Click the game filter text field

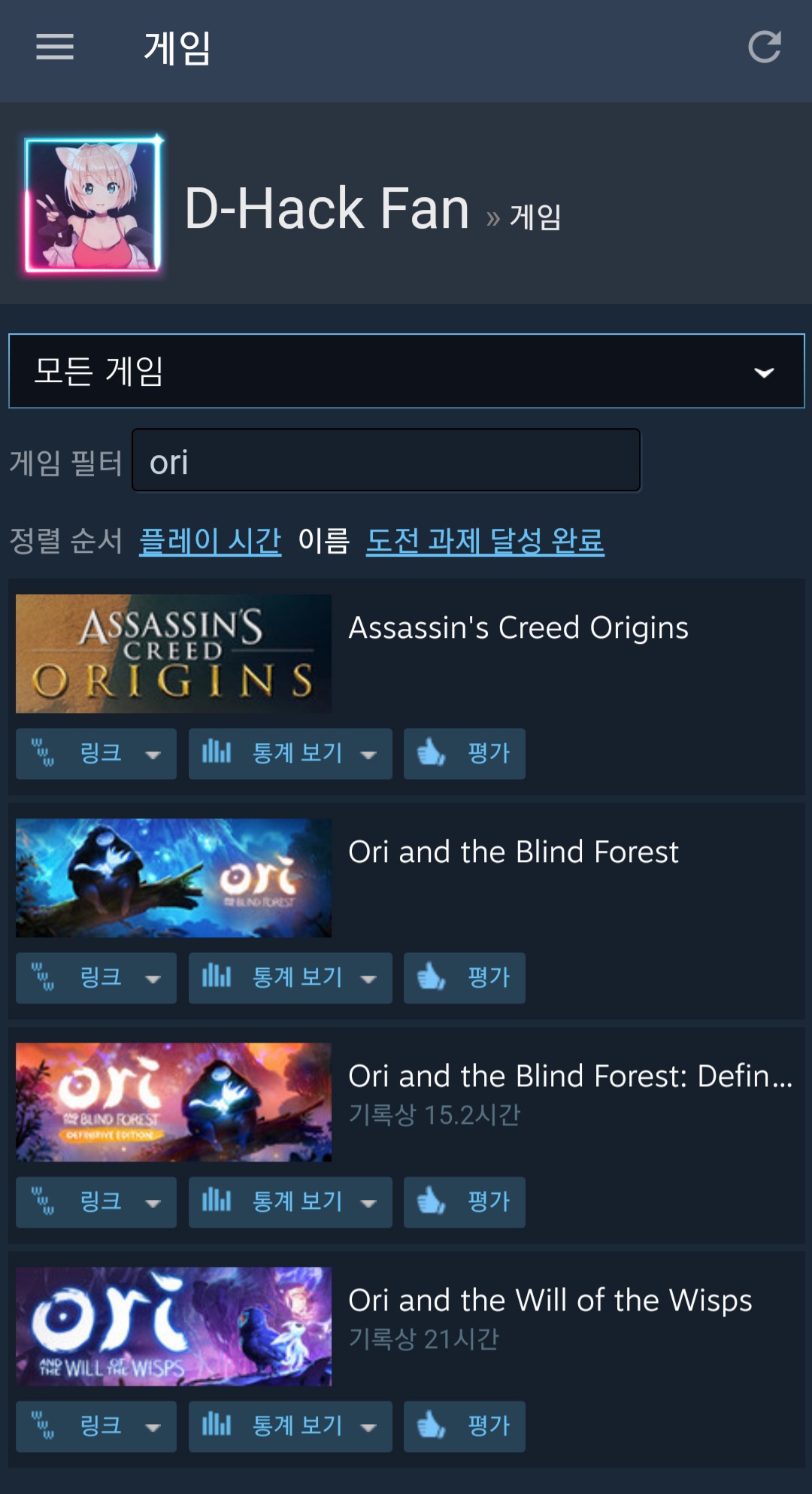(x=386, y=460)
